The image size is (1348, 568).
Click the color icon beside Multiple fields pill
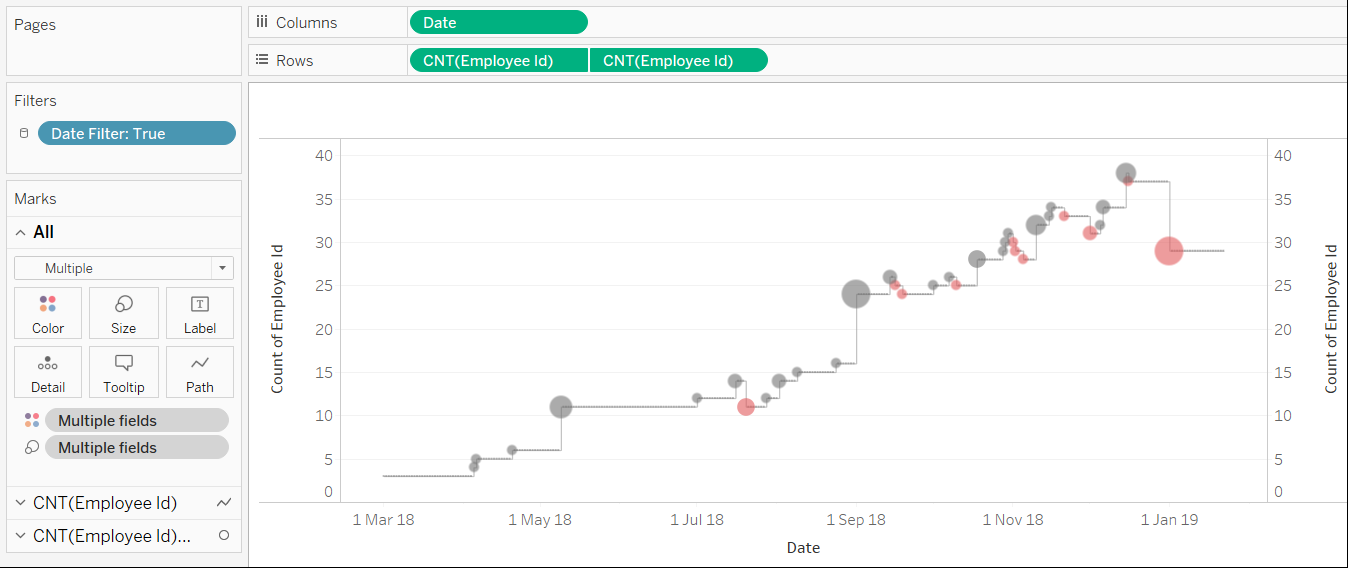(x=32, y=420)
